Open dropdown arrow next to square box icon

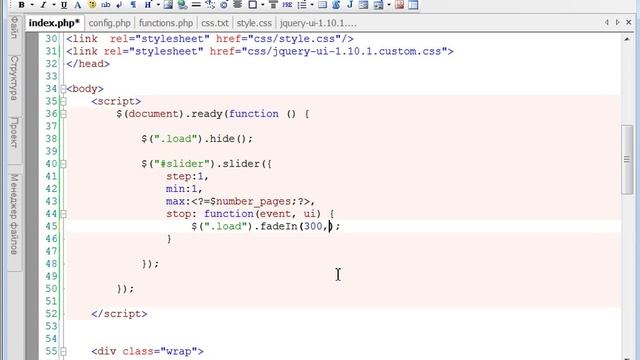coord(263,5)
